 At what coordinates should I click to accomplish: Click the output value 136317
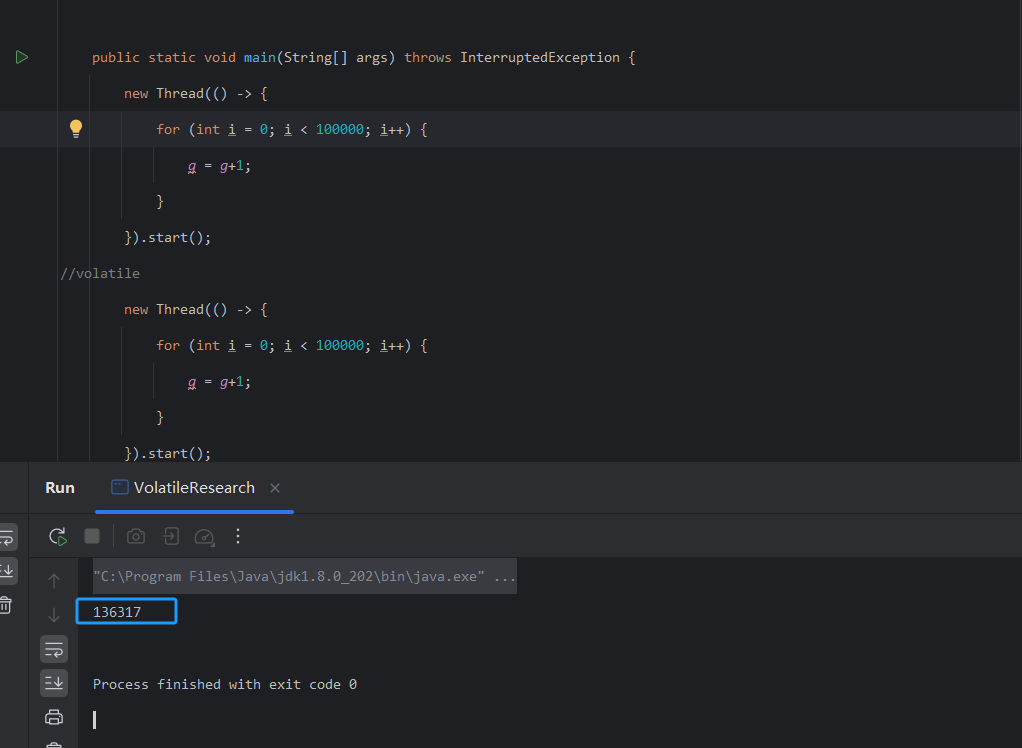(x=117, y=612)
